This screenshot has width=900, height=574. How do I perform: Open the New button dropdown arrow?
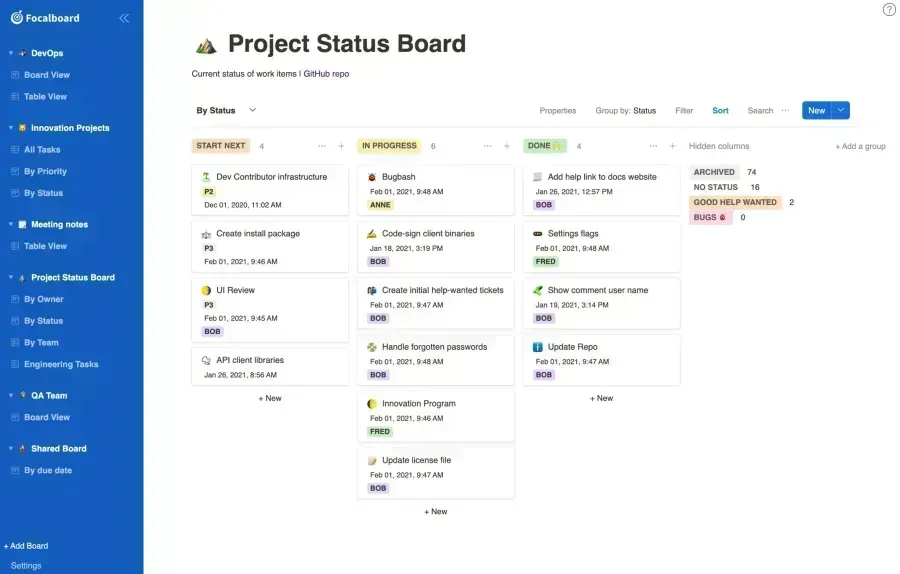point(841,110)
